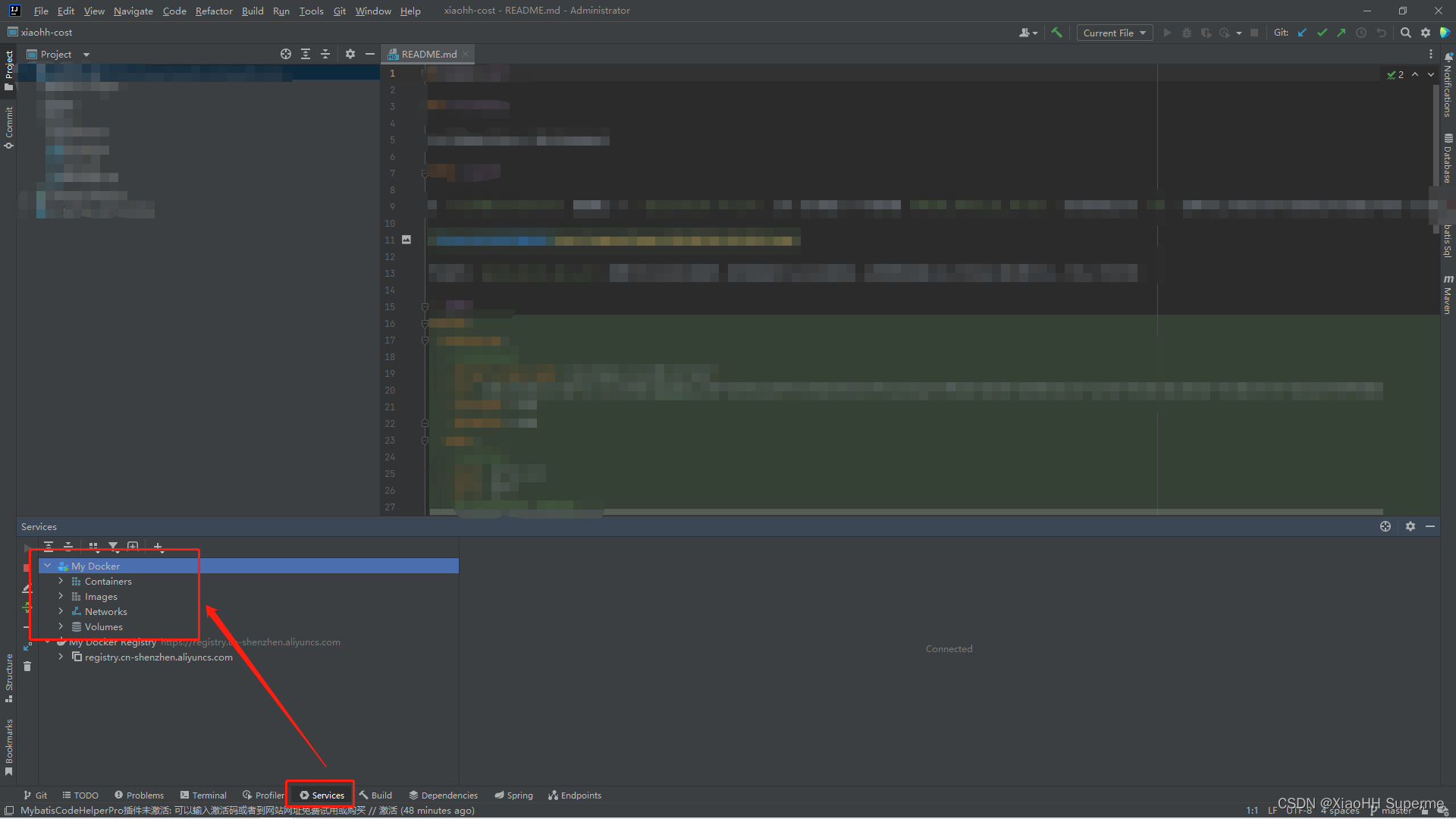1456x819 pixels.
Task: Toggle the Commit tool window
Action: click(8, 125)
